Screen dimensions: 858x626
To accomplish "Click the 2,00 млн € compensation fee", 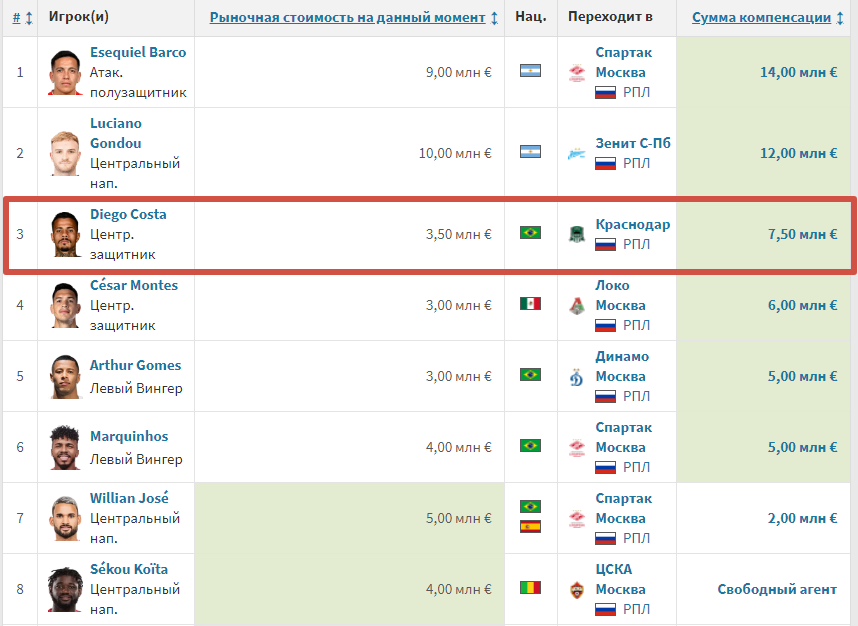I will (802, 518).
